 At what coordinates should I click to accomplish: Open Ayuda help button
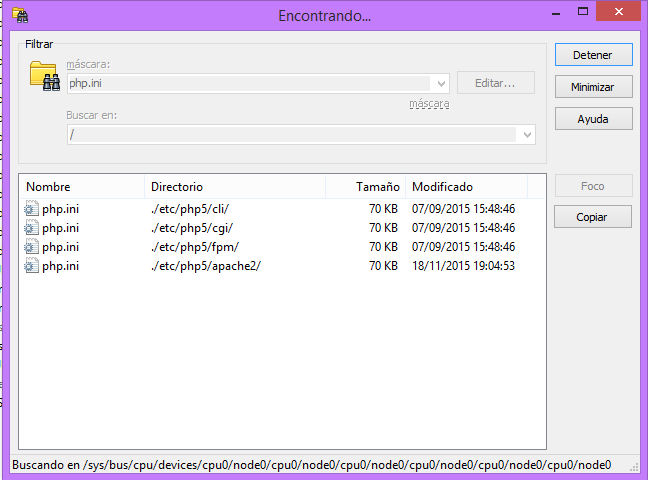[593, 119]
